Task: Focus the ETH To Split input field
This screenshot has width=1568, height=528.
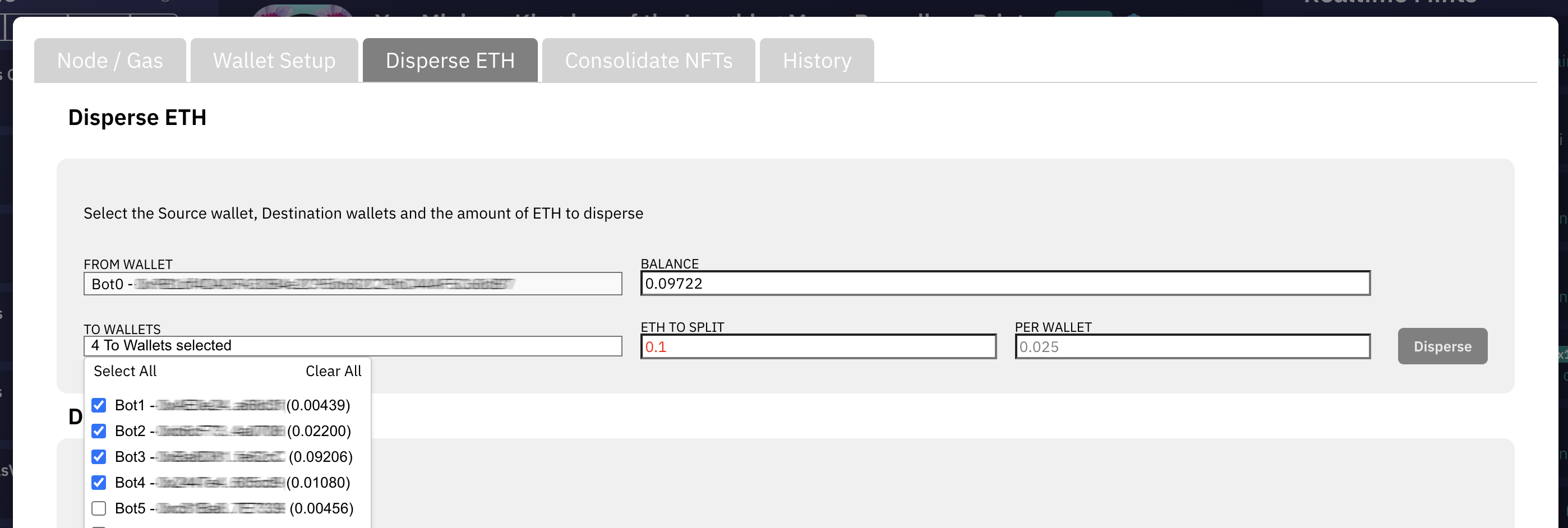Action: 818,348
